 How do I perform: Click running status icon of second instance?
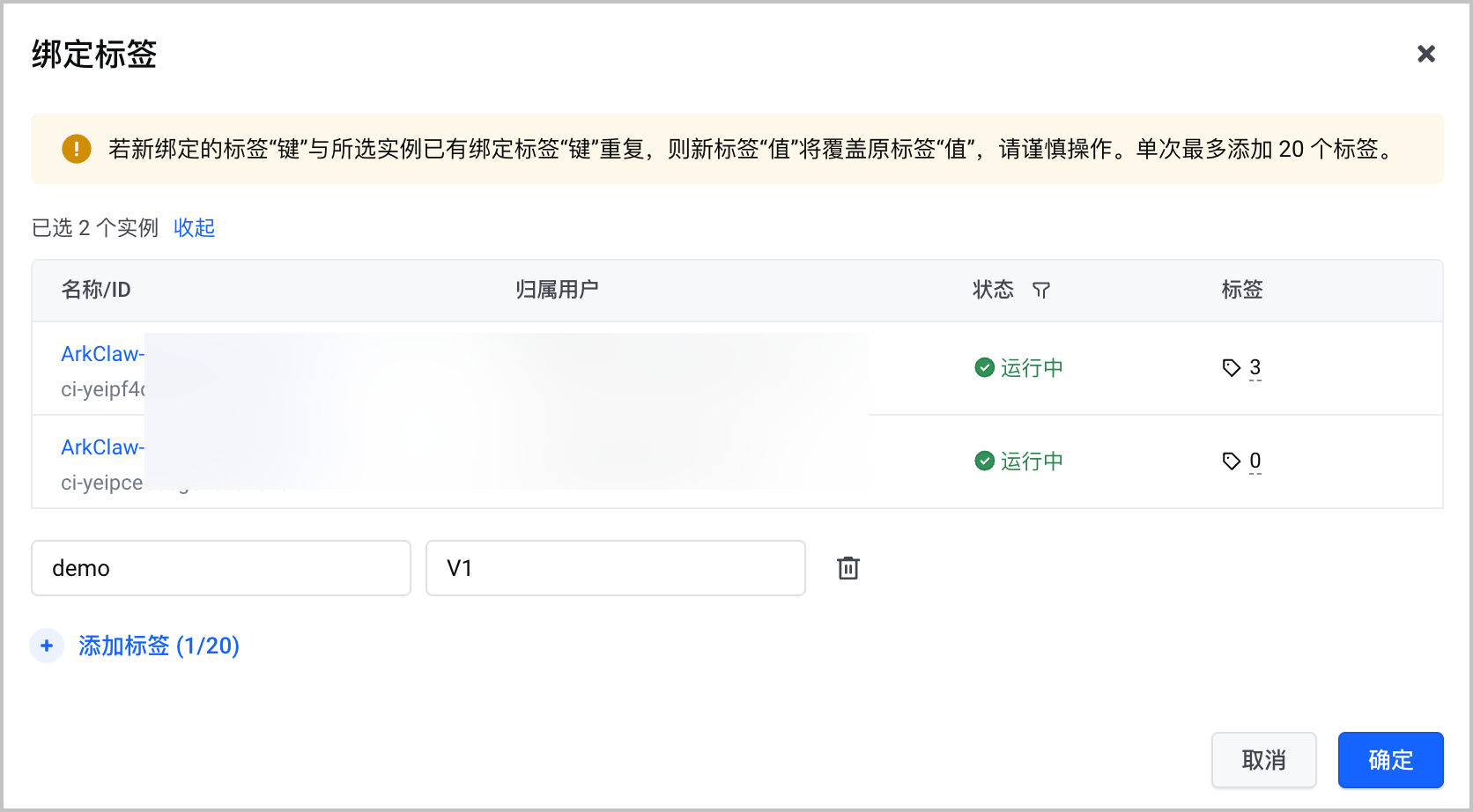985,461
